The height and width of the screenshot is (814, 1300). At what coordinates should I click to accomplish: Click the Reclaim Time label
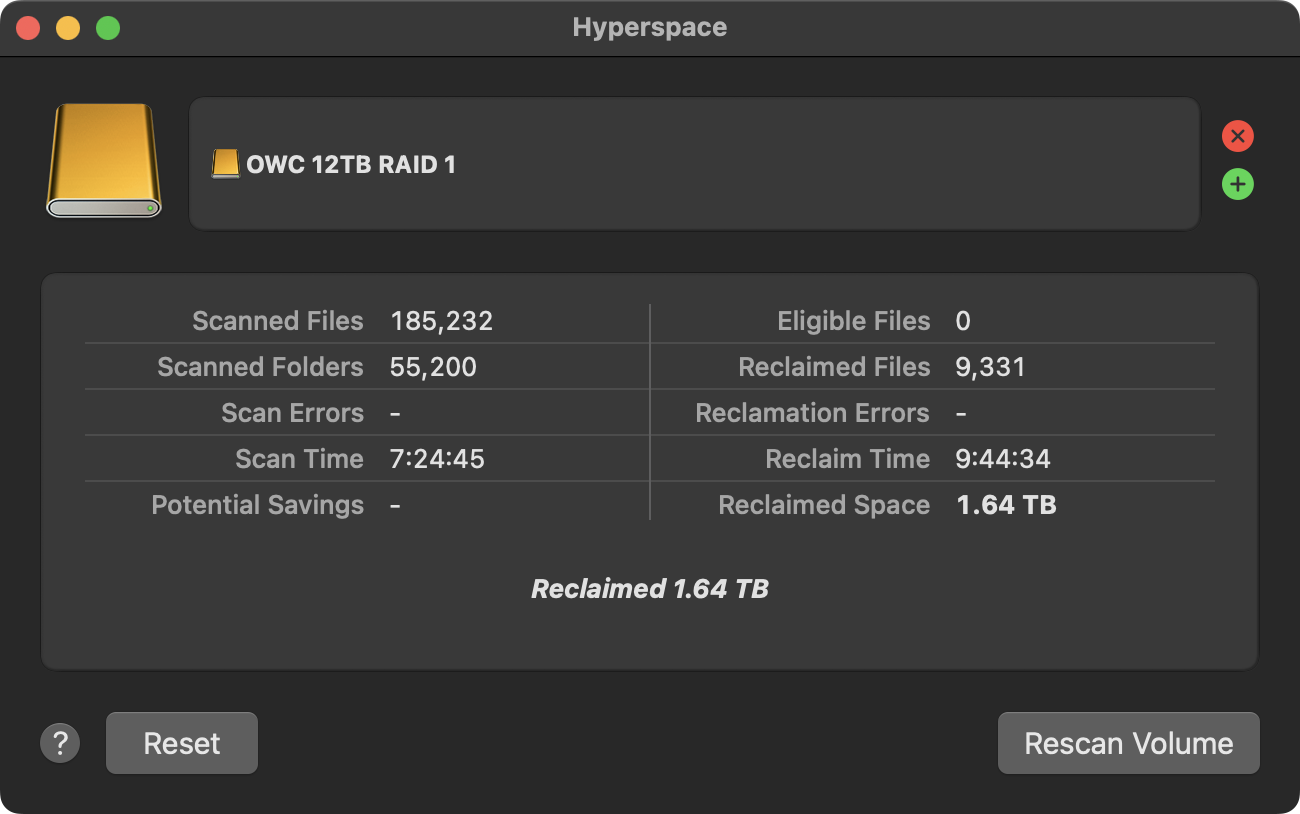pos(848,459)
